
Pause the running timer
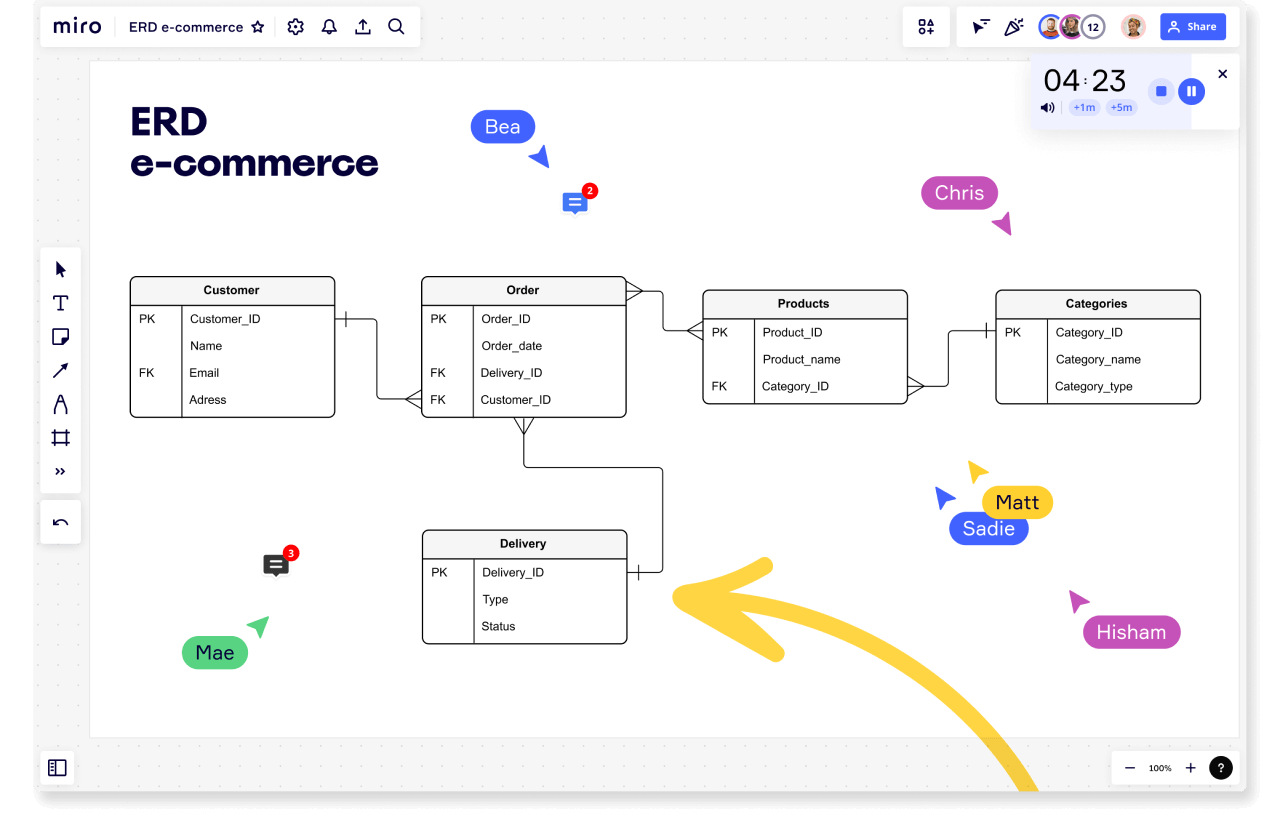click(1190, 91)
